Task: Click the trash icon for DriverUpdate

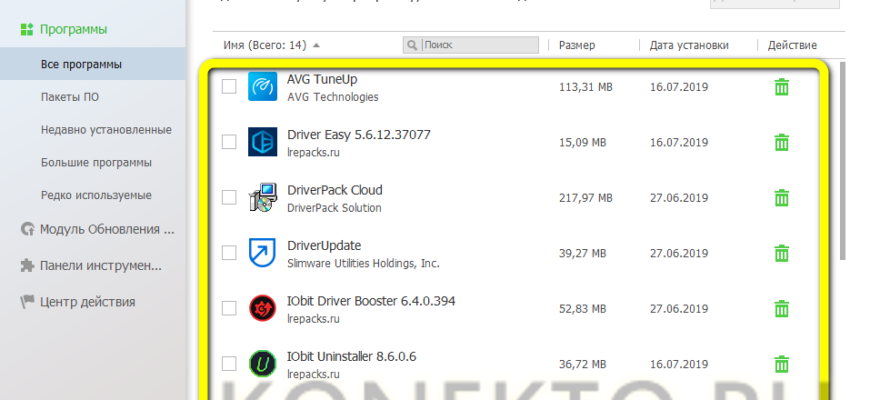Action: click(782, 254)
